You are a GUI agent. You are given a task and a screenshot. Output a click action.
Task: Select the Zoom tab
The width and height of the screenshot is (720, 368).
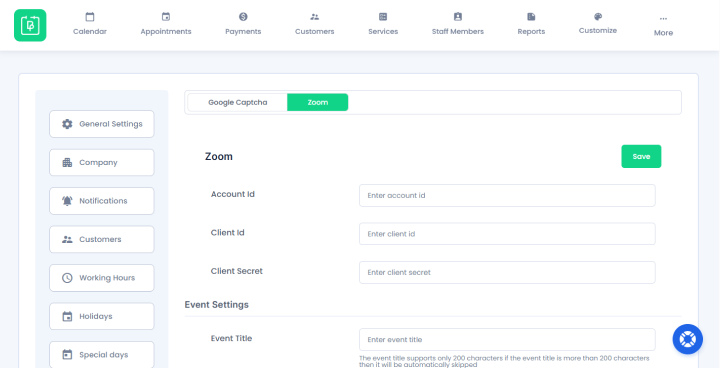[318, 102]
